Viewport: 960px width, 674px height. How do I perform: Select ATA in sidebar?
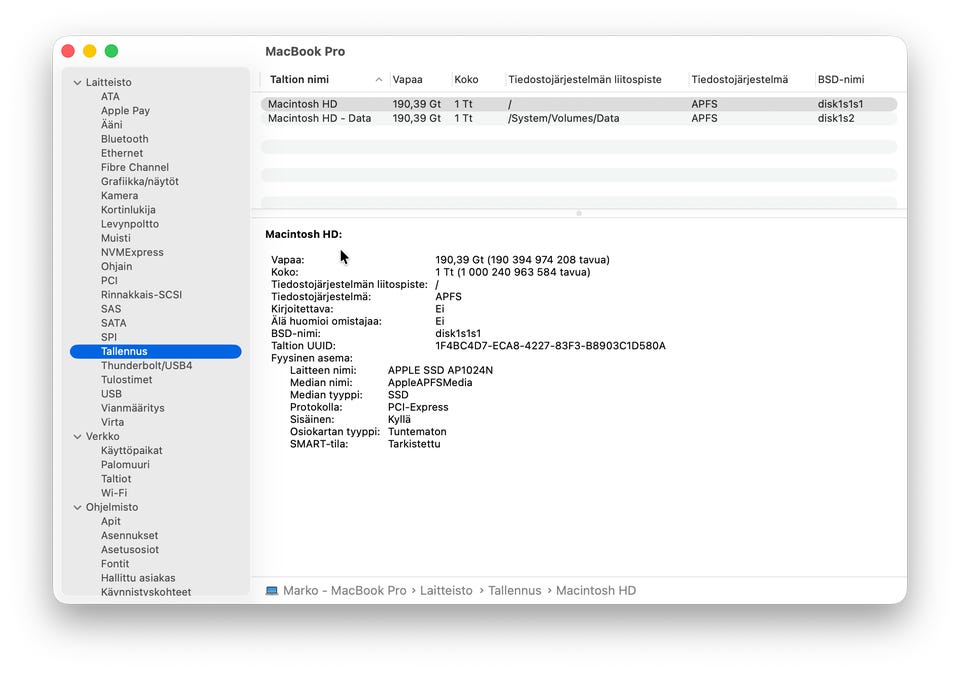(110, 97)
